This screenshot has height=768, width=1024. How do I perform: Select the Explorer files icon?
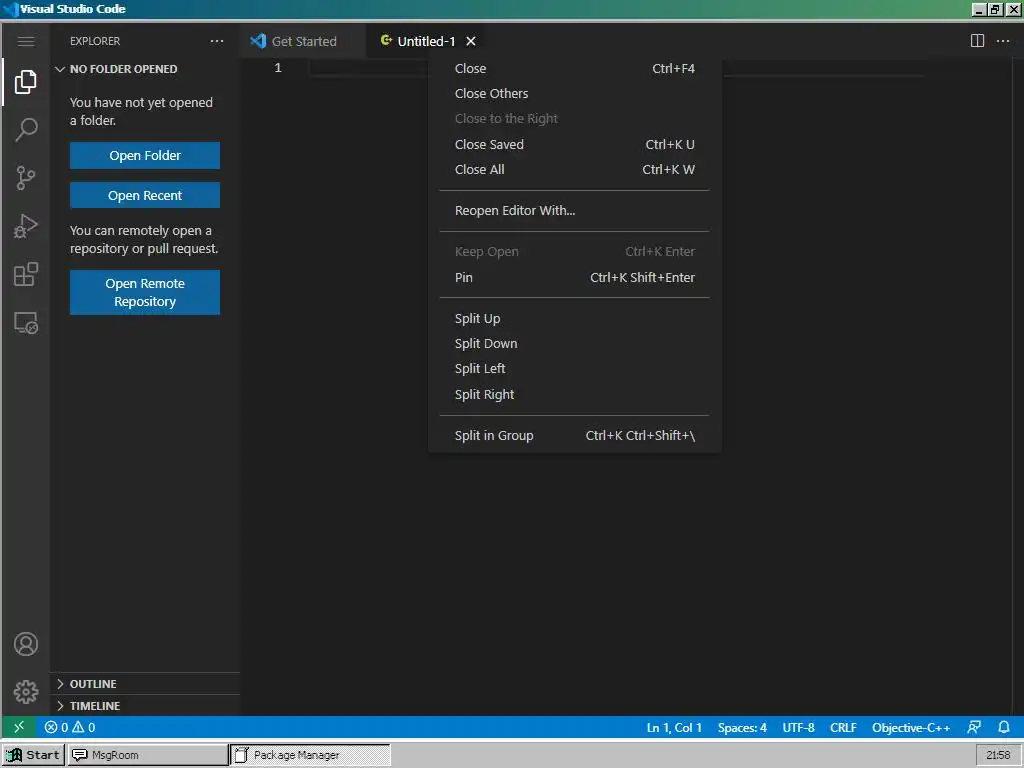[x=26, y=82]
